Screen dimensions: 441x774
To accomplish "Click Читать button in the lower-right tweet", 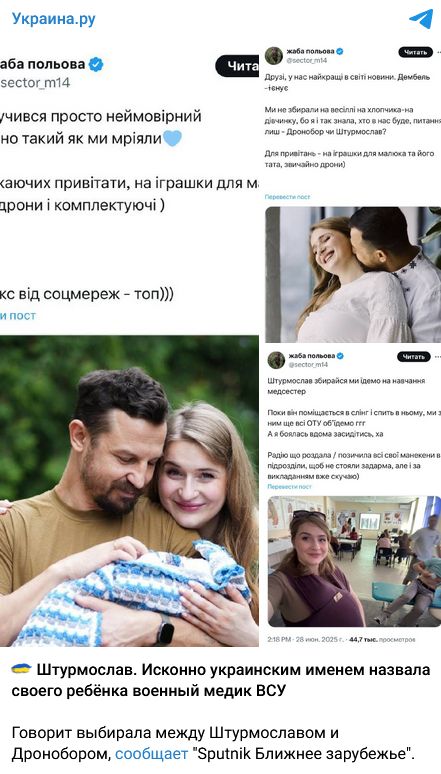I will 413,356.
